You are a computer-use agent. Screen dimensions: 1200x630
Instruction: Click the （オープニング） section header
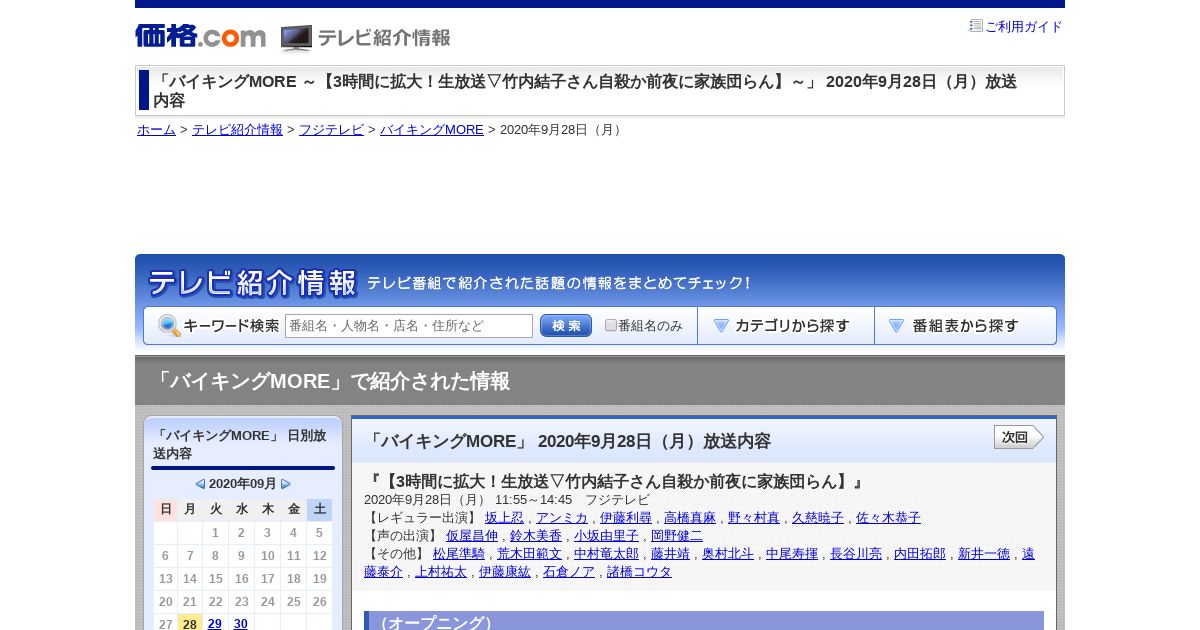[x=704, y=621]
